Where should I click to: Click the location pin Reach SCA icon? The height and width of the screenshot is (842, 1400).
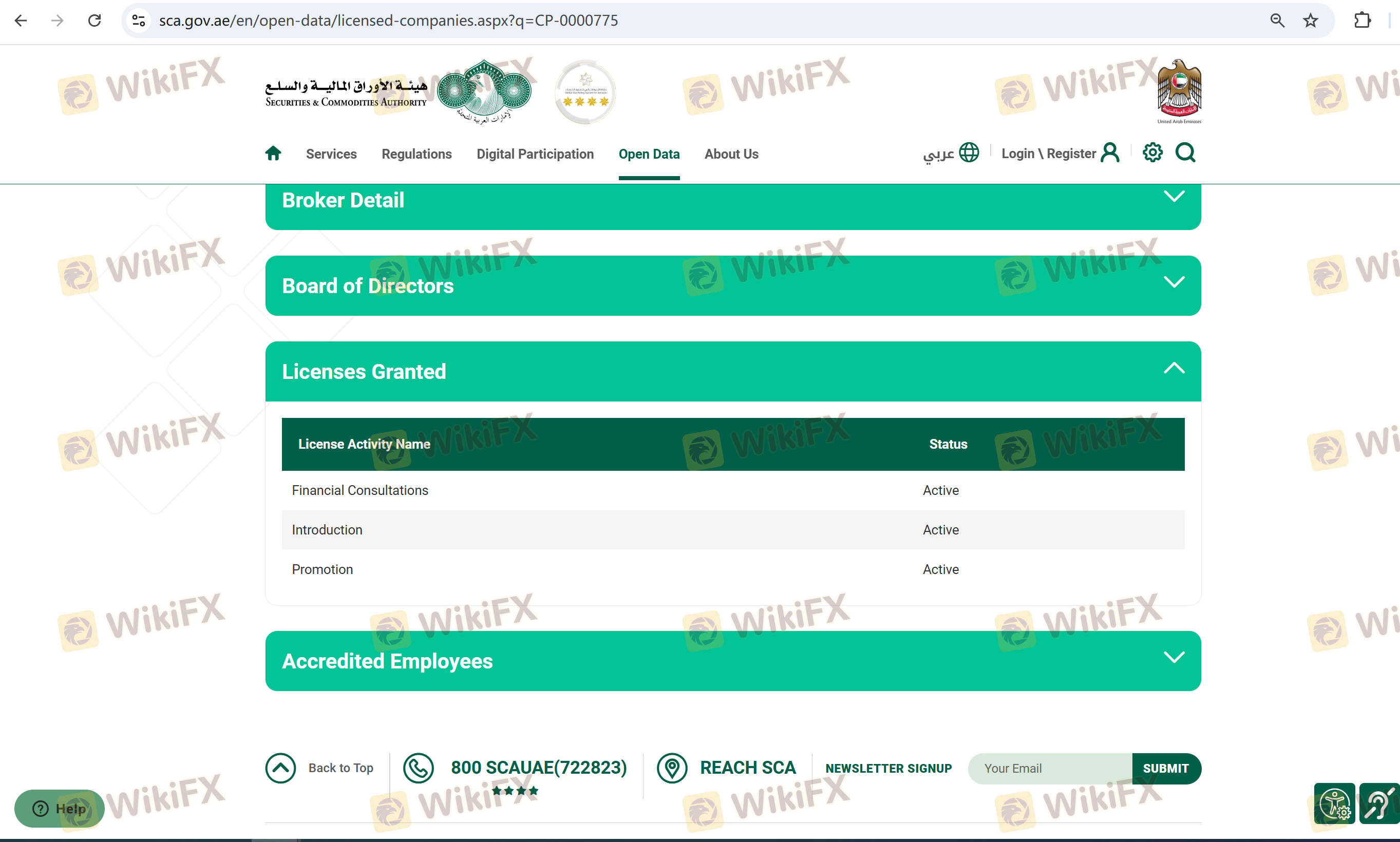(x=672, y=768)
